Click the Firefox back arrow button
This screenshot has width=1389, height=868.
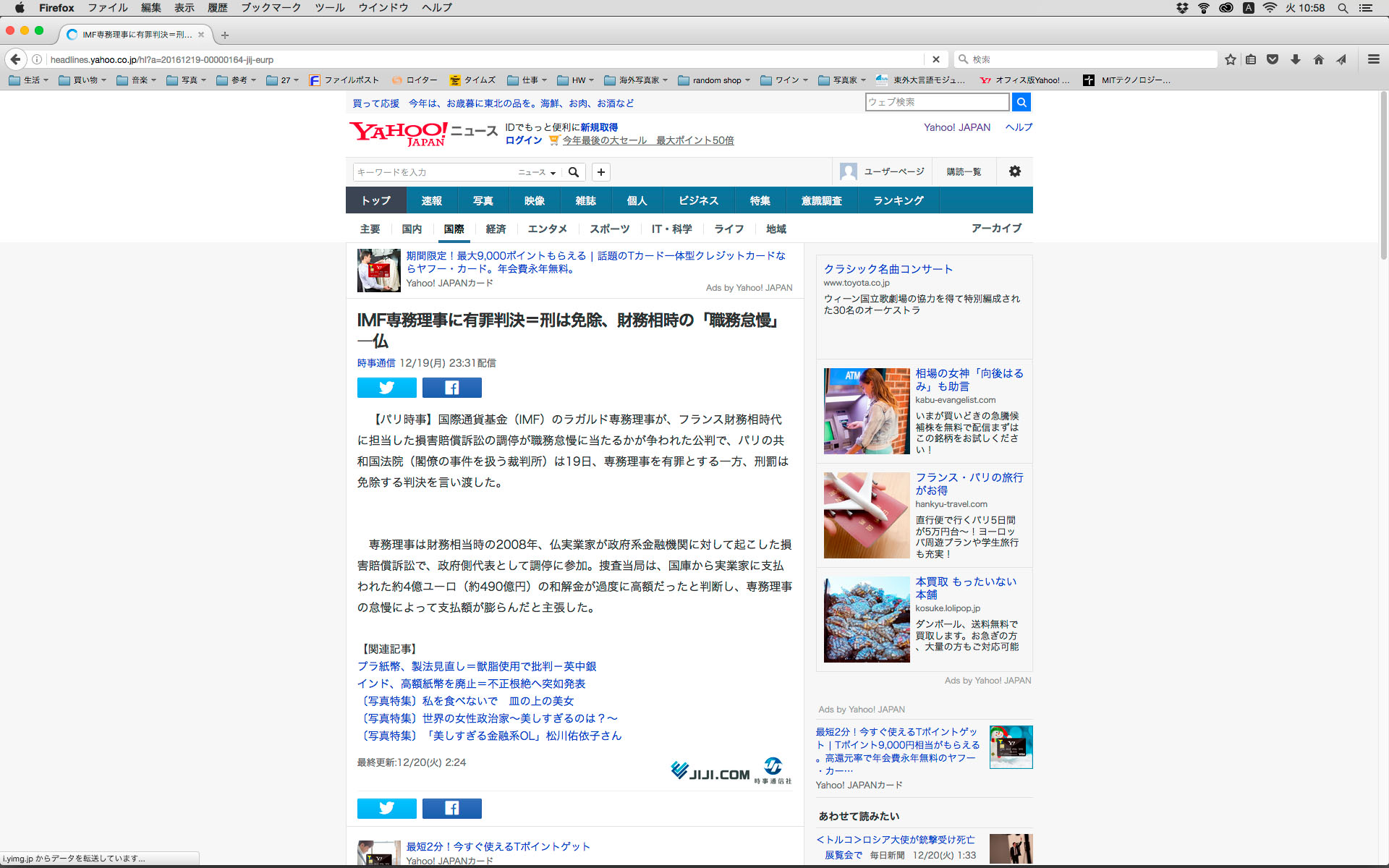click(15, 59)
